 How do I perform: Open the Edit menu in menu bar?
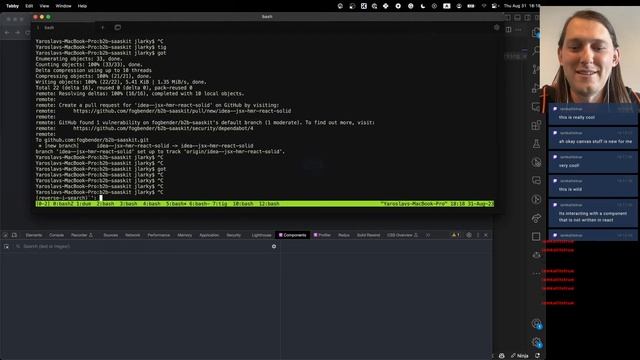pos(29,6)
